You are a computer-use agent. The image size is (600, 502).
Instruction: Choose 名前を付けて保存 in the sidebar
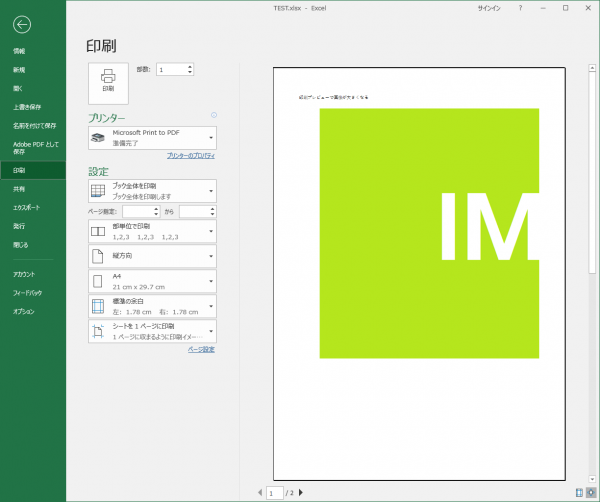pos(33,126)
